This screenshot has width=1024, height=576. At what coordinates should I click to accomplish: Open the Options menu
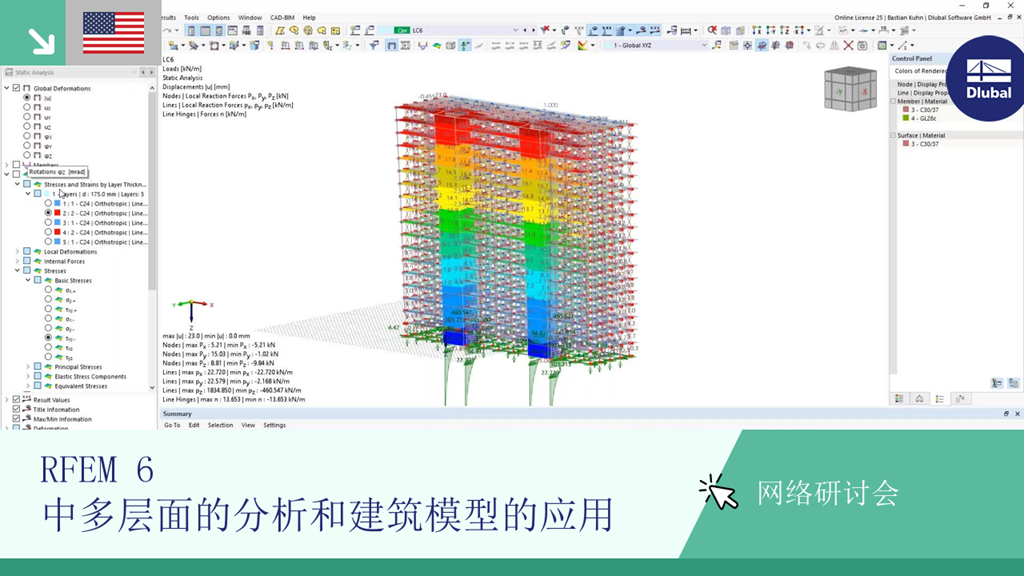tap(218, 18)
